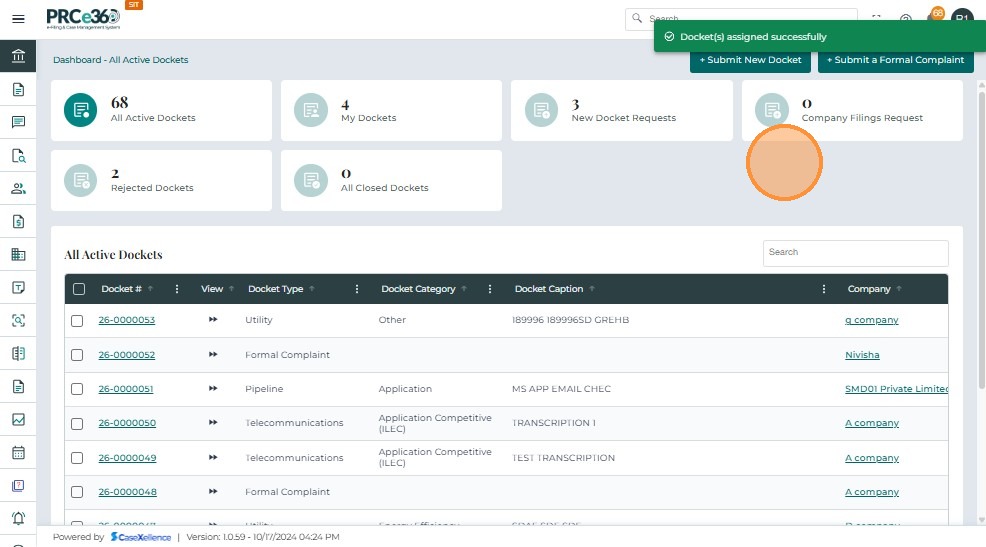The width and height of the screenshot is (986, 547).
Task: Click the document search sidebar icon
Action: (x=18, y=156)
